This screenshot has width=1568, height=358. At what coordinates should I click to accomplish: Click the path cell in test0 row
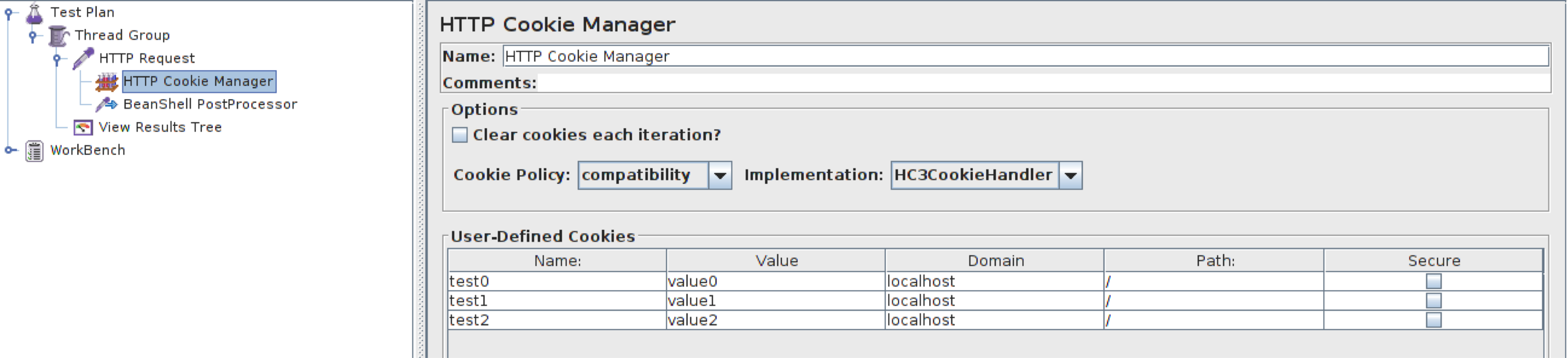pos(1214,281)
